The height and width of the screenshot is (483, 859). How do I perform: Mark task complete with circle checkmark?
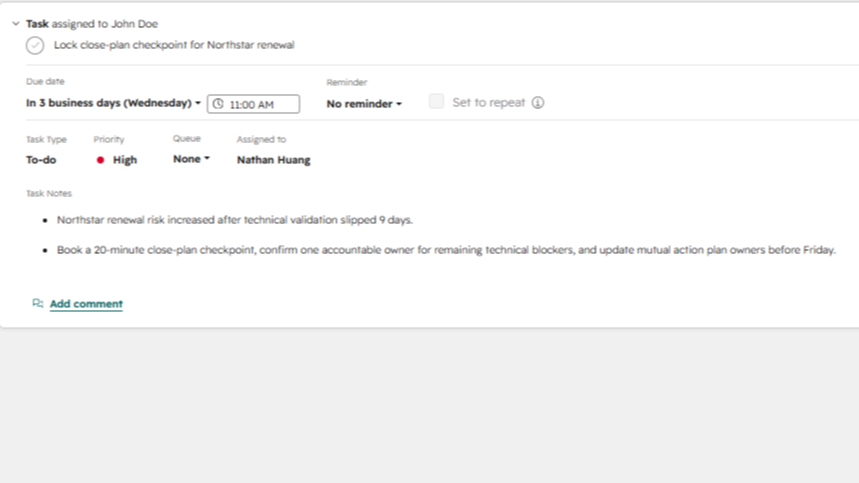point(35,45)
